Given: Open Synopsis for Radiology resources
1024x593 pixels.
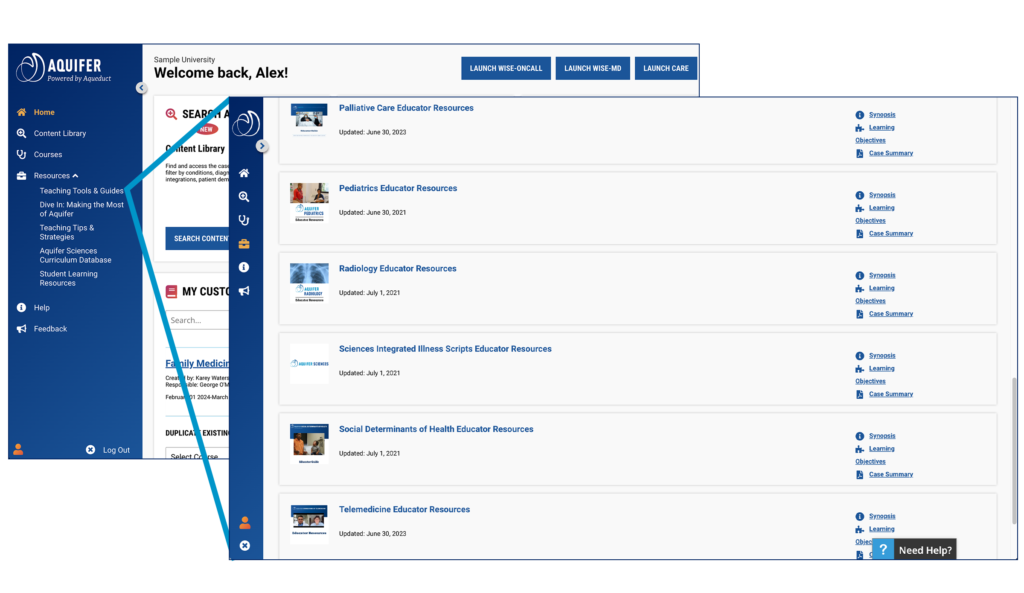Looking at the screenshot, I should (882, 276).
